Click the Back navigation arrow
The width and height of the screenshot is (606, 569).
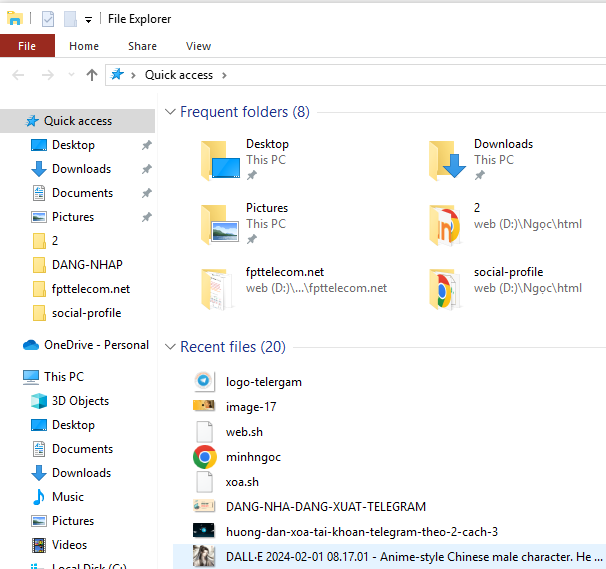[x=18, y=75]
